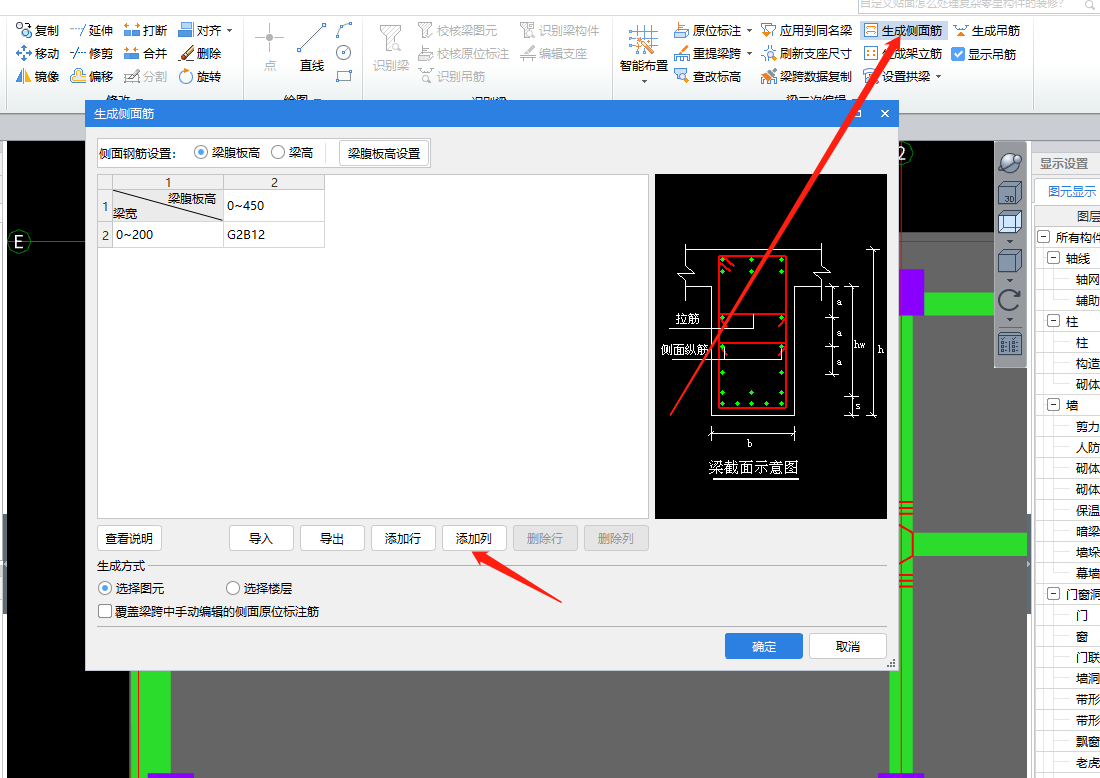Click the 添加行 button
The image size is (1100, 778).
point(403,539)
